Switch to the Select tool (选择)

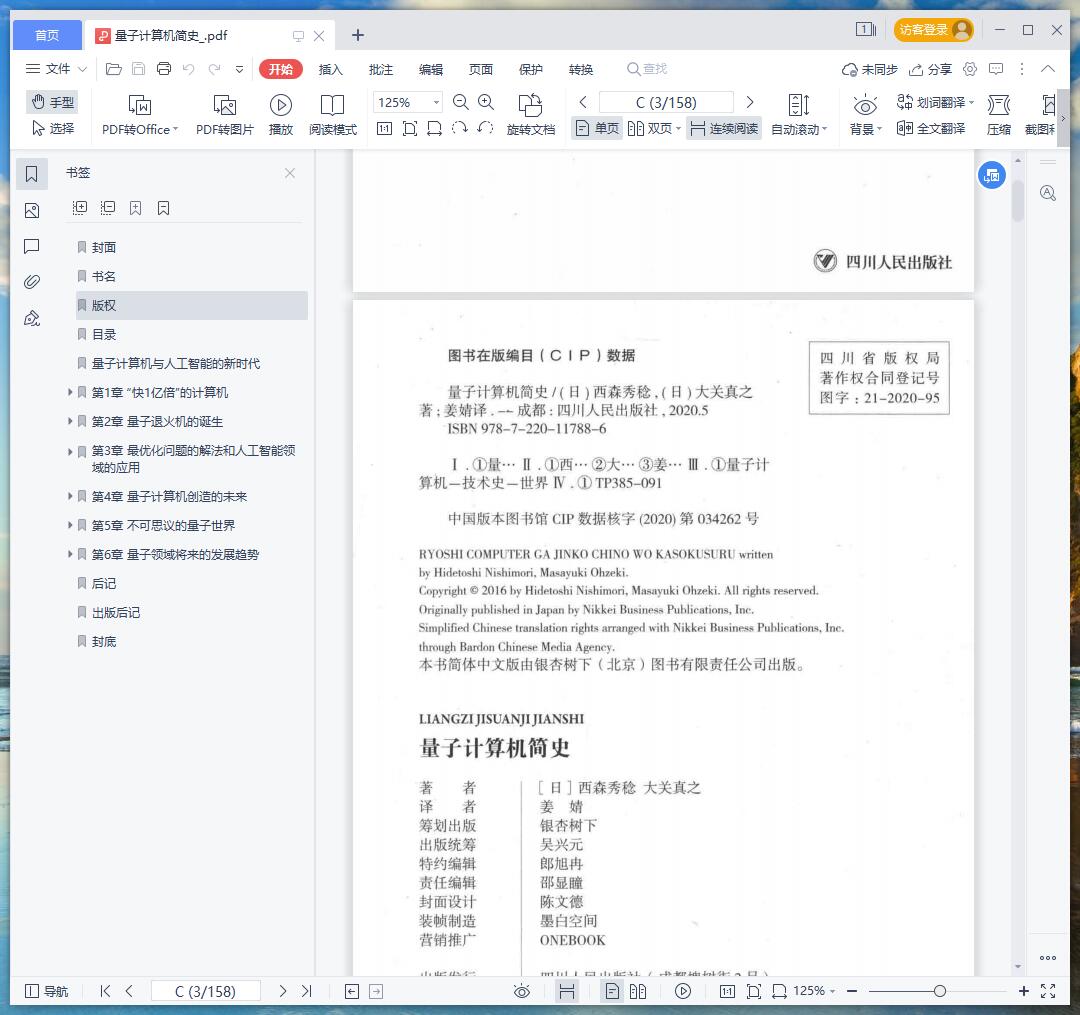click(x=53, y=128)
